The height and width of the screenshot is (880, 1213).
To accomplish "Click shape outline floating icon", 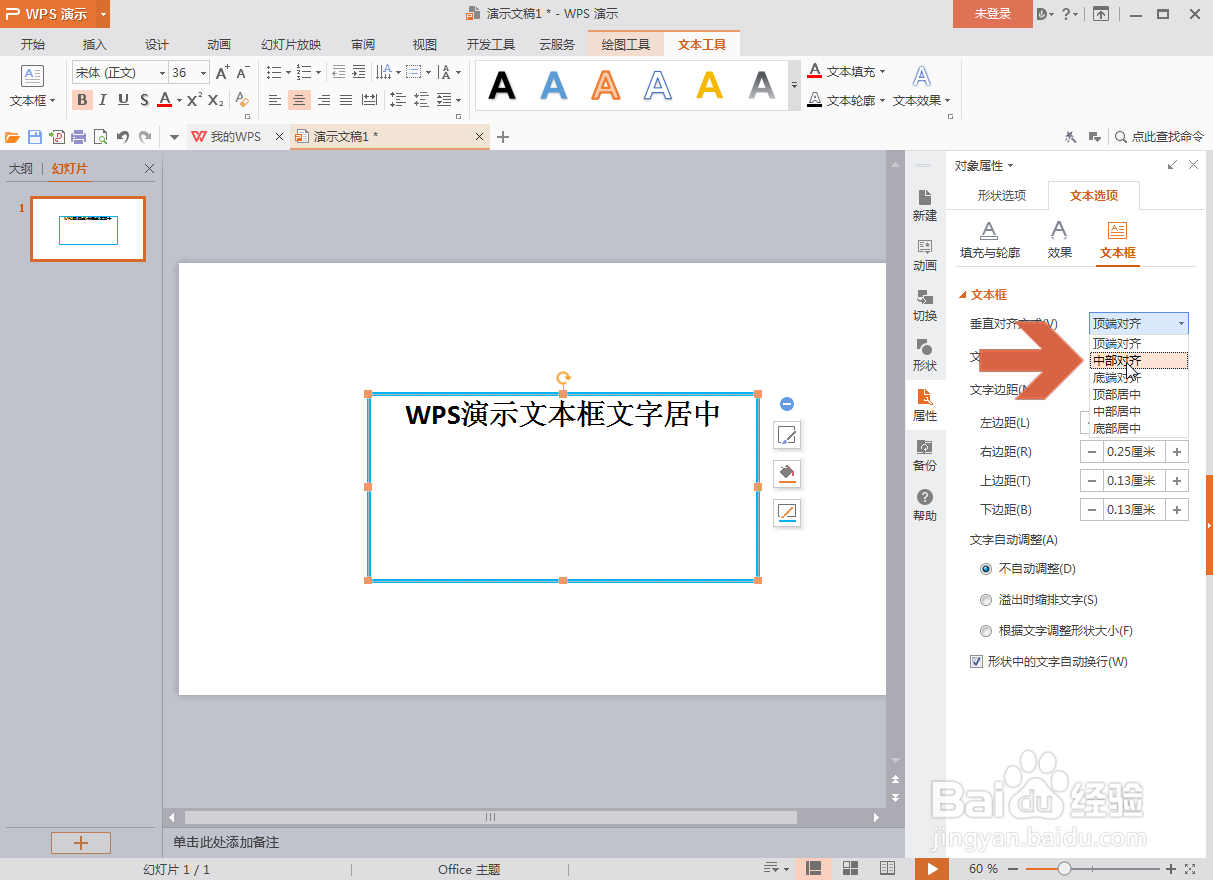I will (787, 513).
